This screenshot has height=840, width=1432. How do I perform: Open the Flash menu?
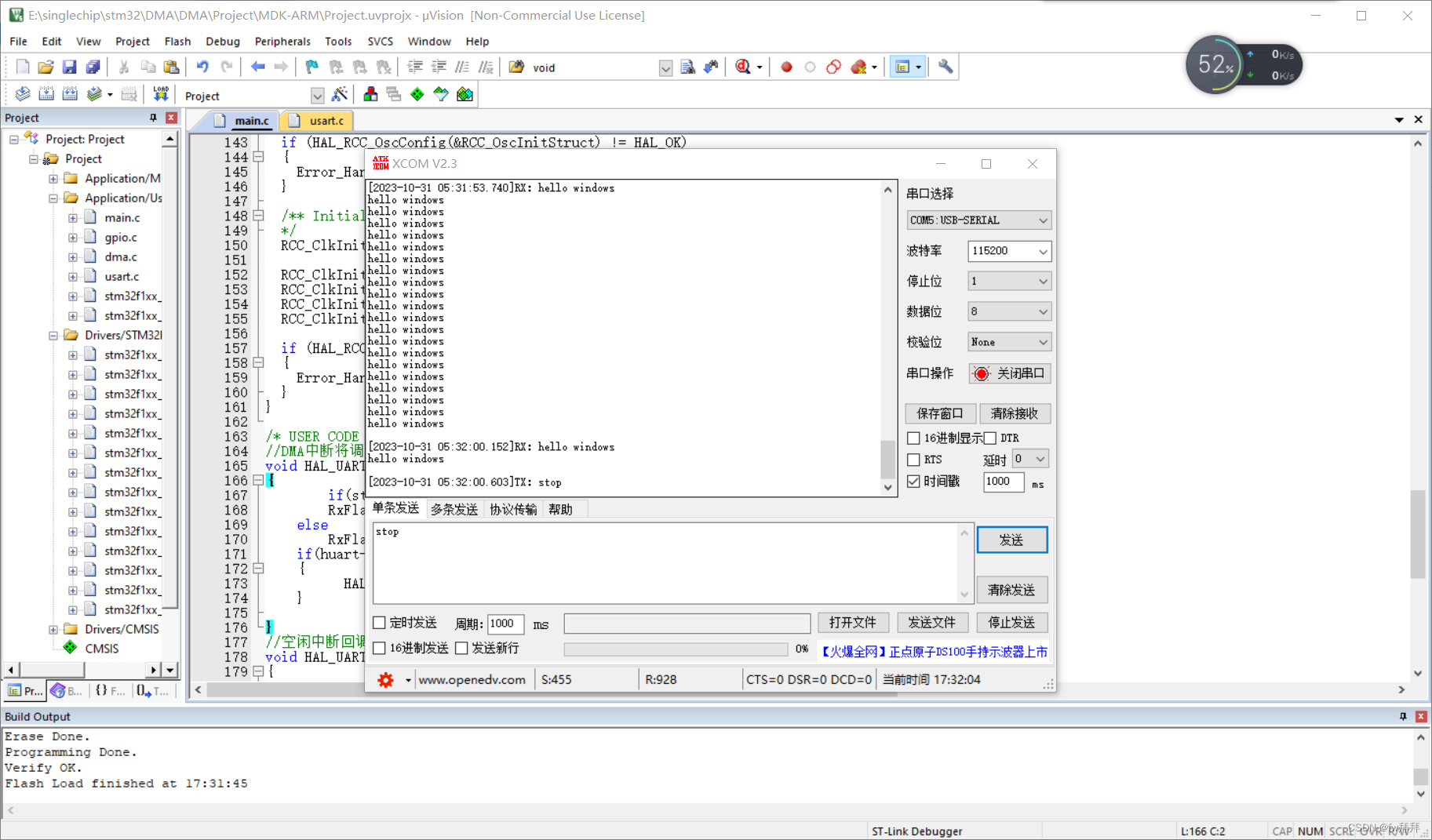(x=177, y=42)
